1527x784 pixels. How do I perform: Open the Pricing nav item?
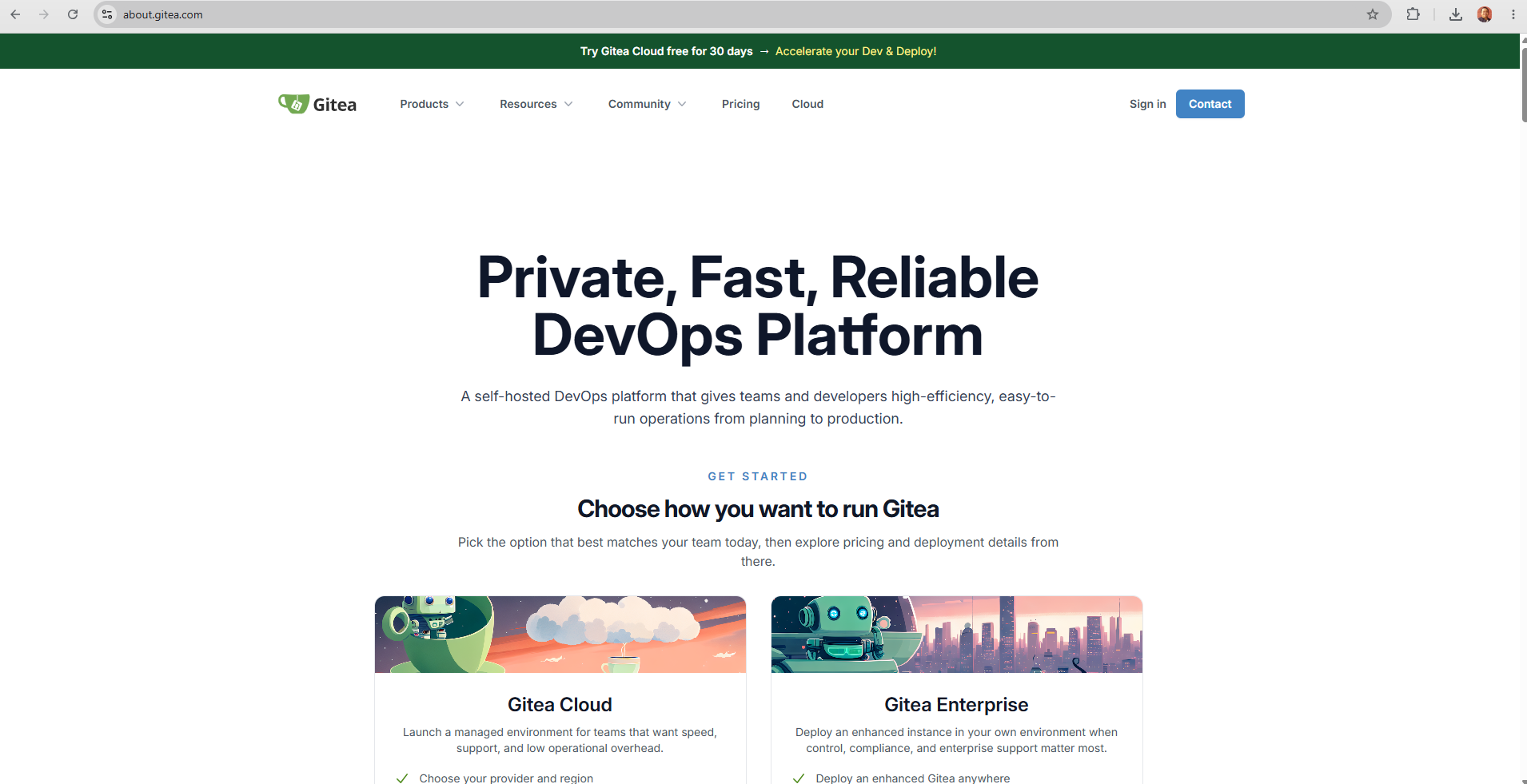click(x=740, y=104)
